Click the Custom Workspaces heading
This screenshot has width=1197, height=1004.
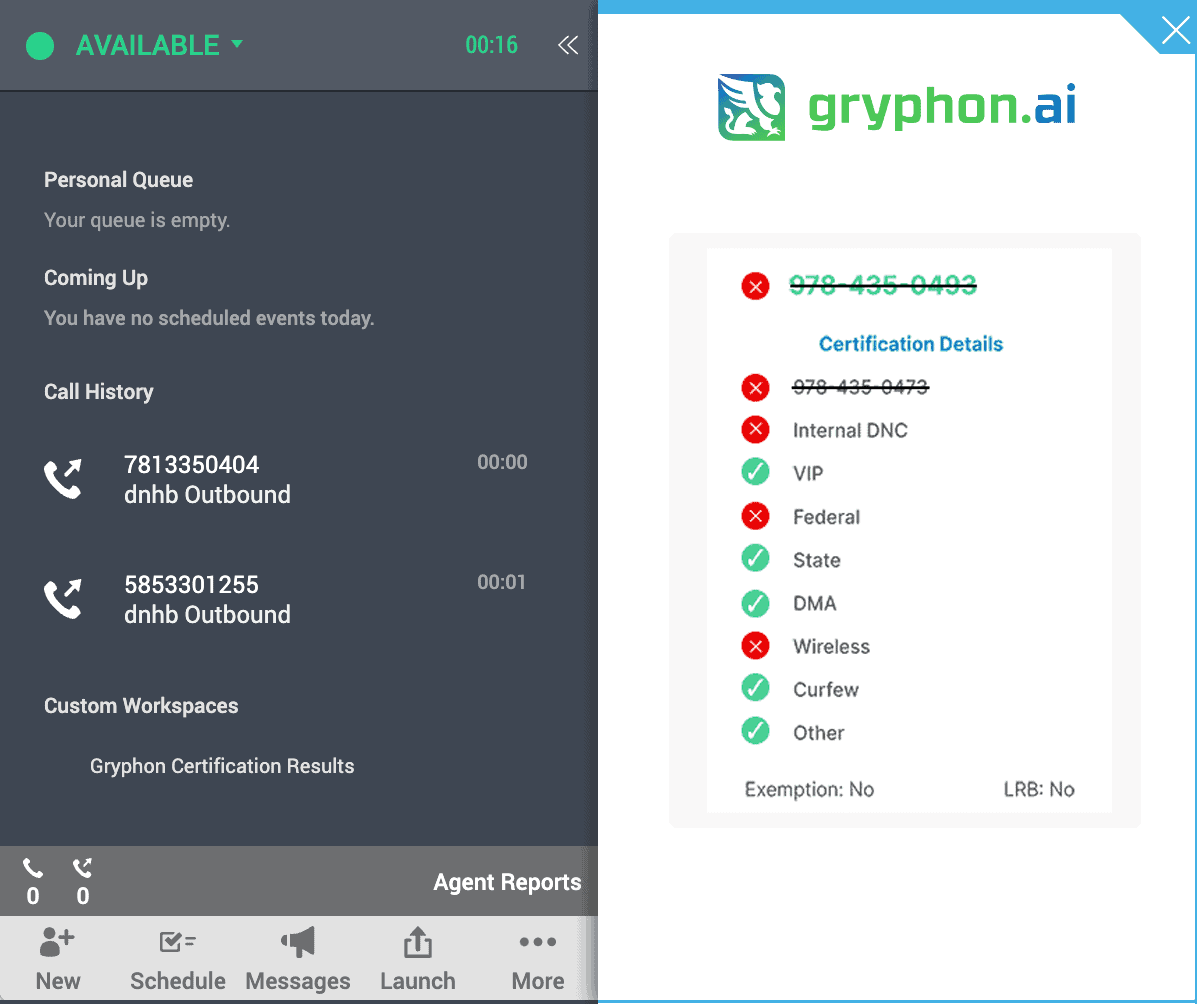point(141,705)
